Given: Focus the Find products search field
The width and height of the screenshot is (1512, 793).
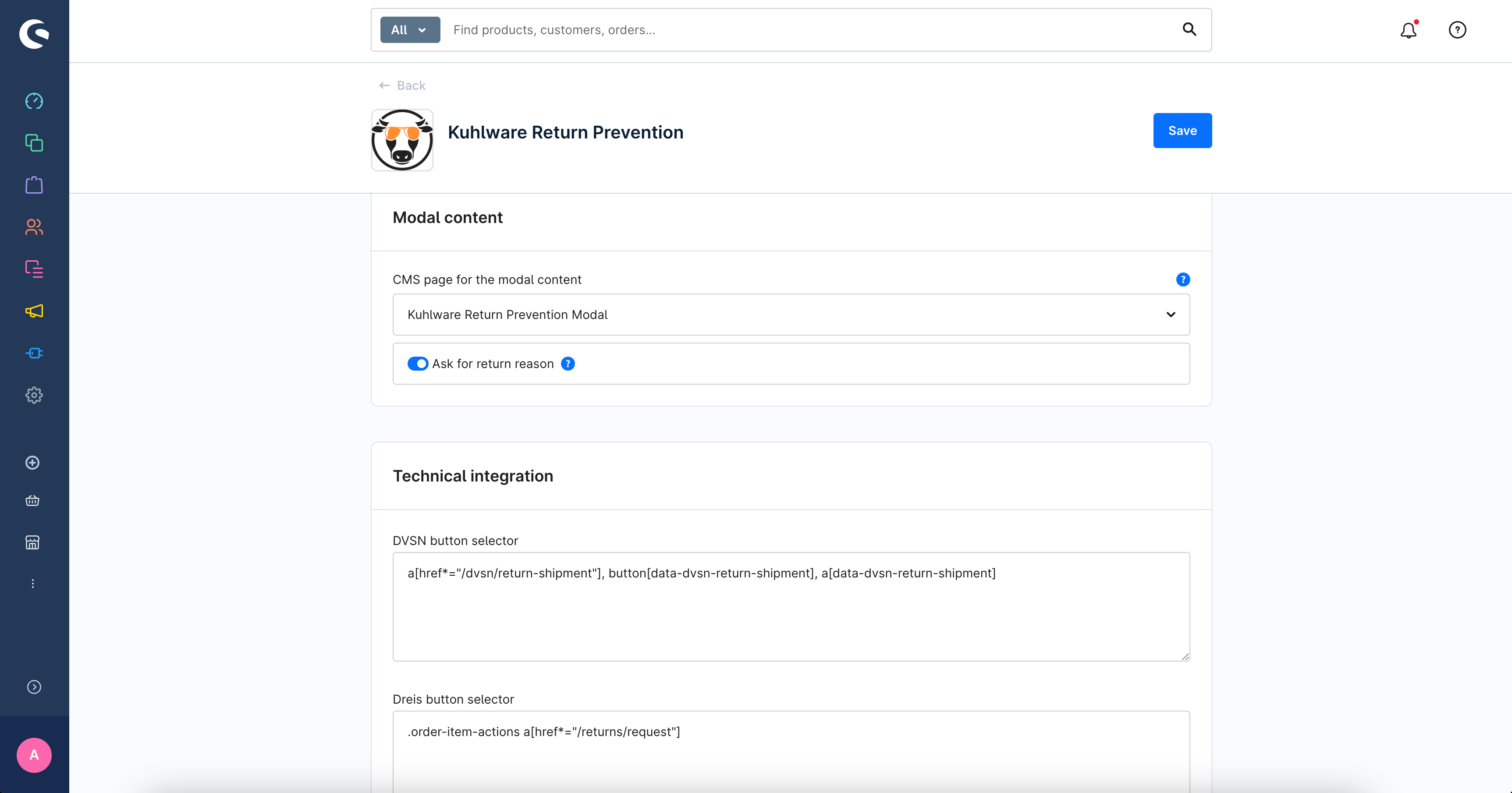Looking at the screenshot, I should pos(810,30).
